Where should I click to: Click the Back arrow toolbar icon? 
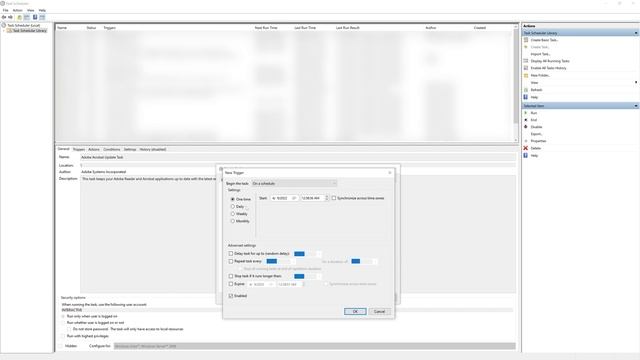coord(4,17)
